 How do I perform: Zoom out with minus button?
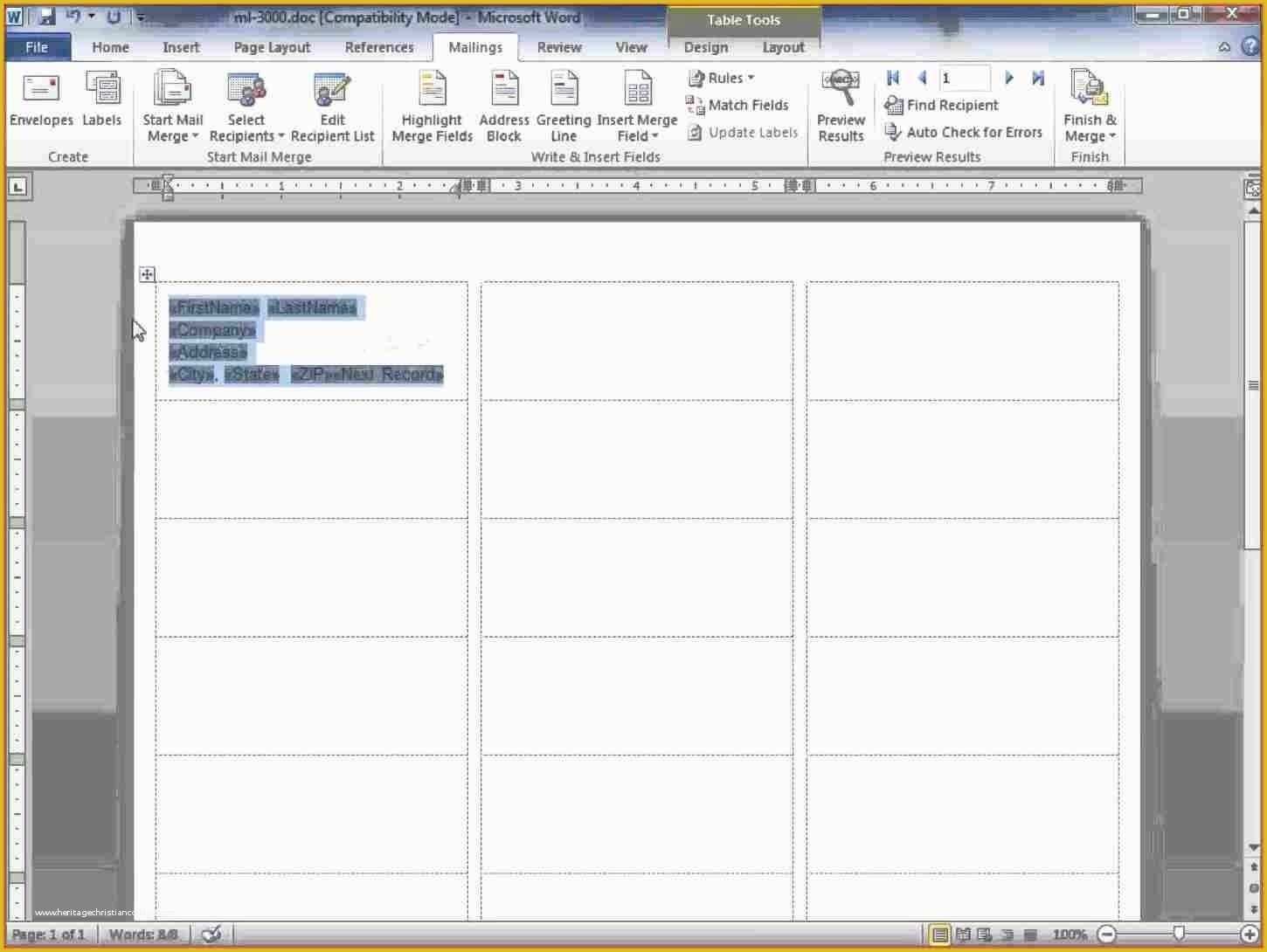pos(1106,935)
